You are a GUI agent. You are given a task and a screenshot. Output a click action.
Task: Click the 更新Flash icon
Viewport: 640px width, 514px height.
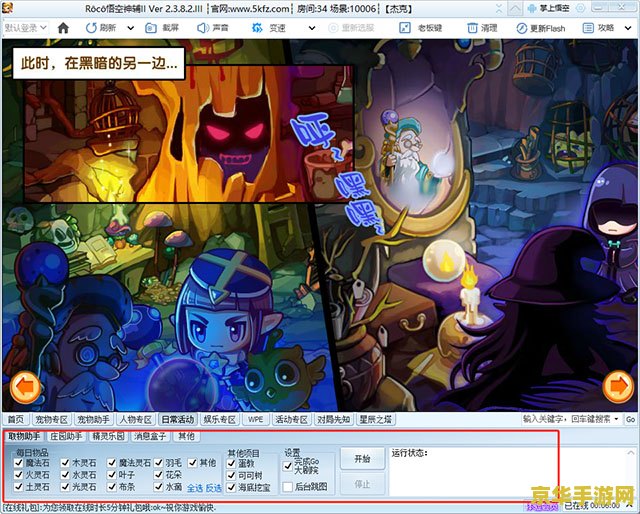pos(522,28)
